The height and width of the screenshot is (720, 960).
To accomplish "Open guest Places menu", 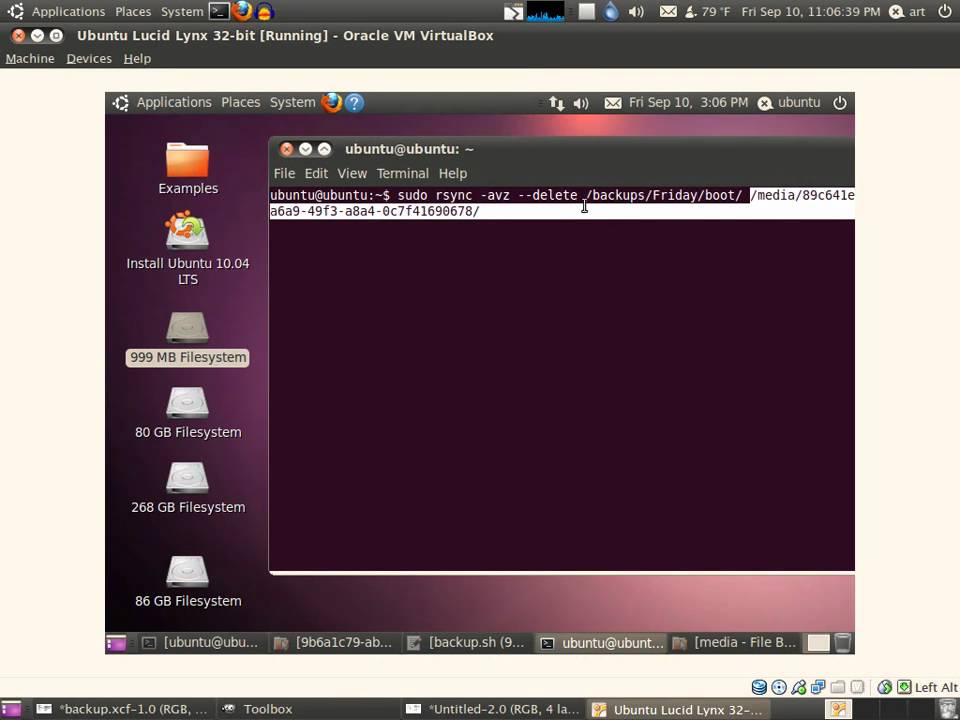I will click(241, 102).
